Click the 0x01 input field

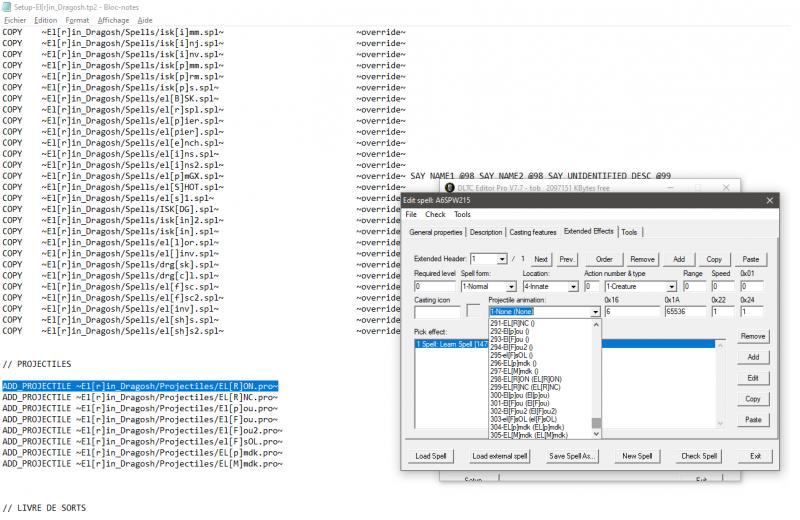coord(752,287)
